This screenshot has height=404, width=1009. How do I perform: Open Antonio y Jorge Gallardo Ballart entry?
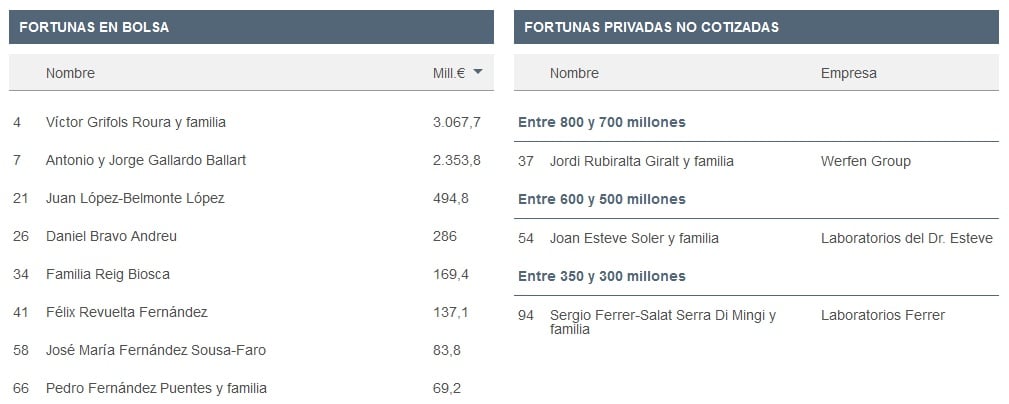[x=146, y=160]
